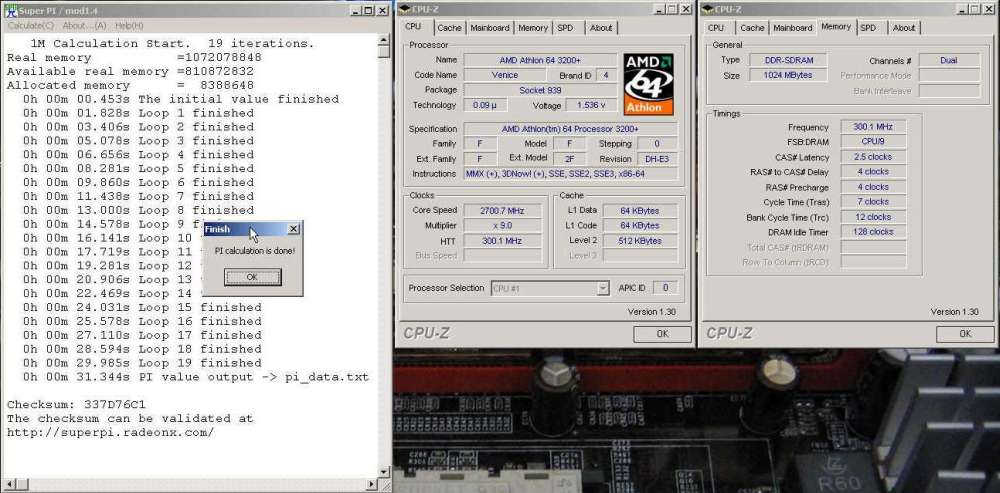Click the Checksum: 337D76C1 line
The width and height of the screenshot is (1000, 493).
77,404
